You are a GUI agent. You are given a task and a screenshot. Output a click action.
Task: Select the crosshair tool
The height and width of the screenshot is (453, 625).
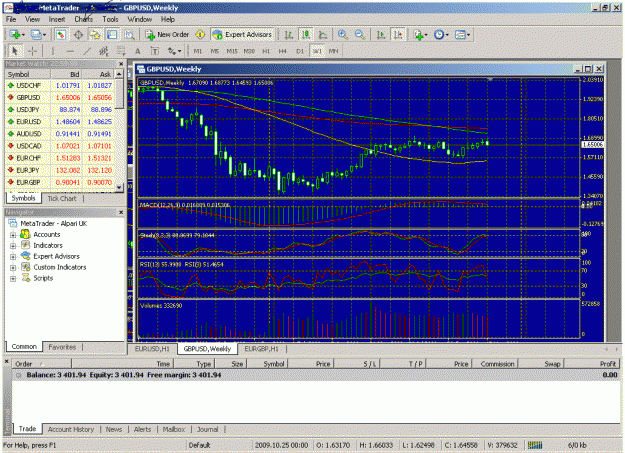click(32, 51)
